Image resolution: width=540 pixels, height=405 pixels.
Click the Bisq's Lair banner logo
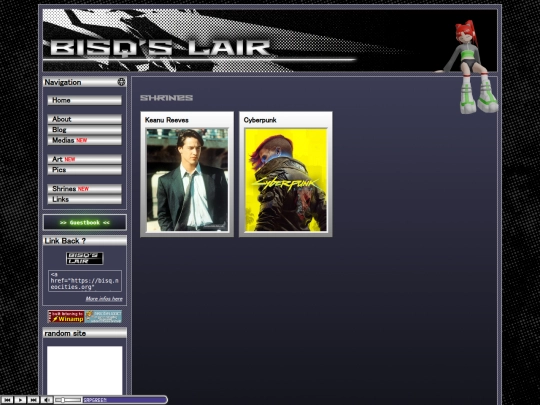160,48
